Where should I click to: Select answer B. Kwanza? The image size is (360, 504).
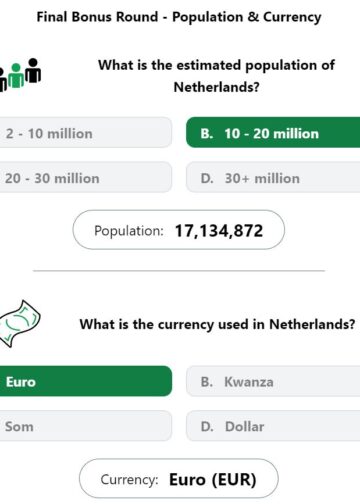point(273,381)
